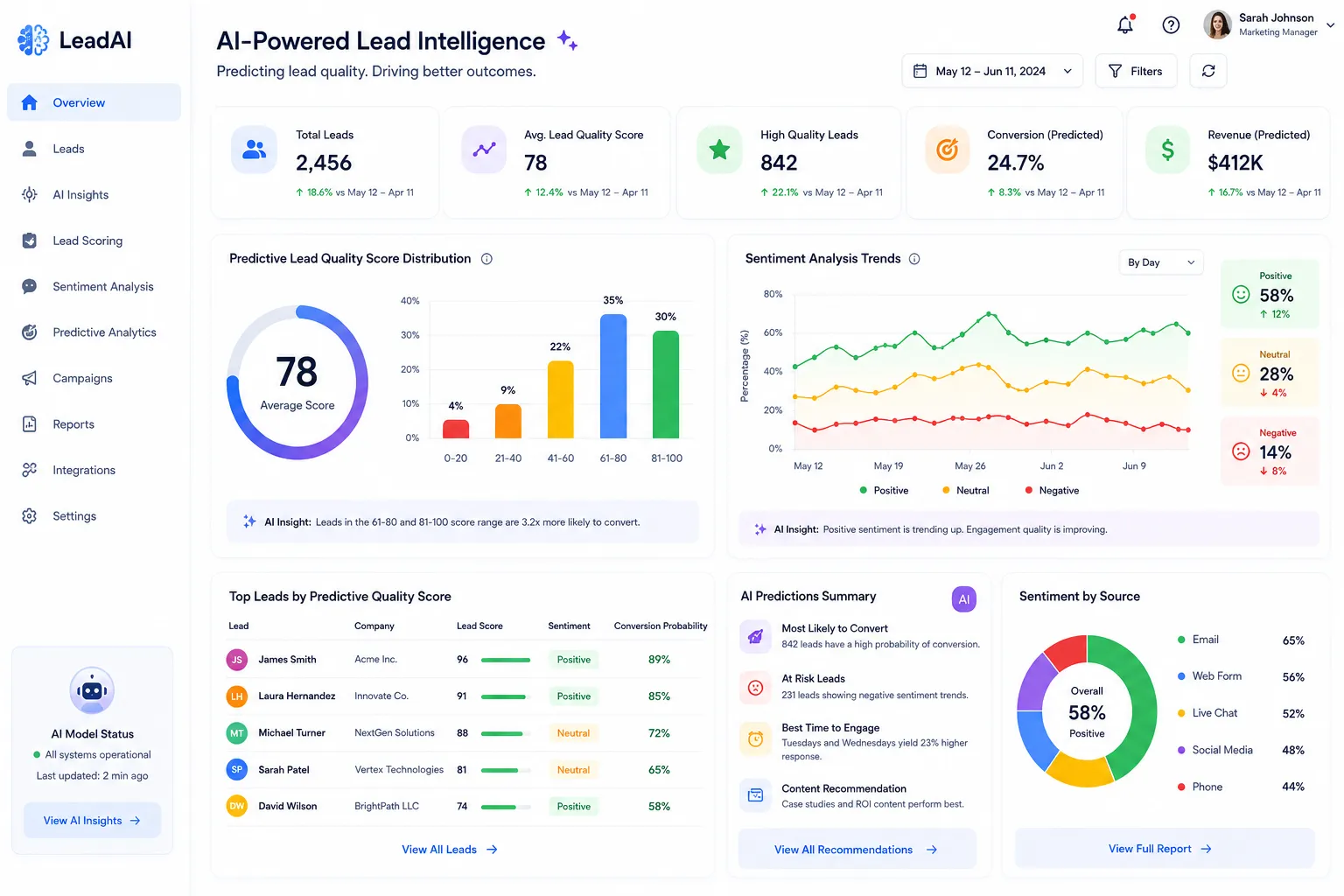Click the LeadAI brain logo

click(33, 40)
